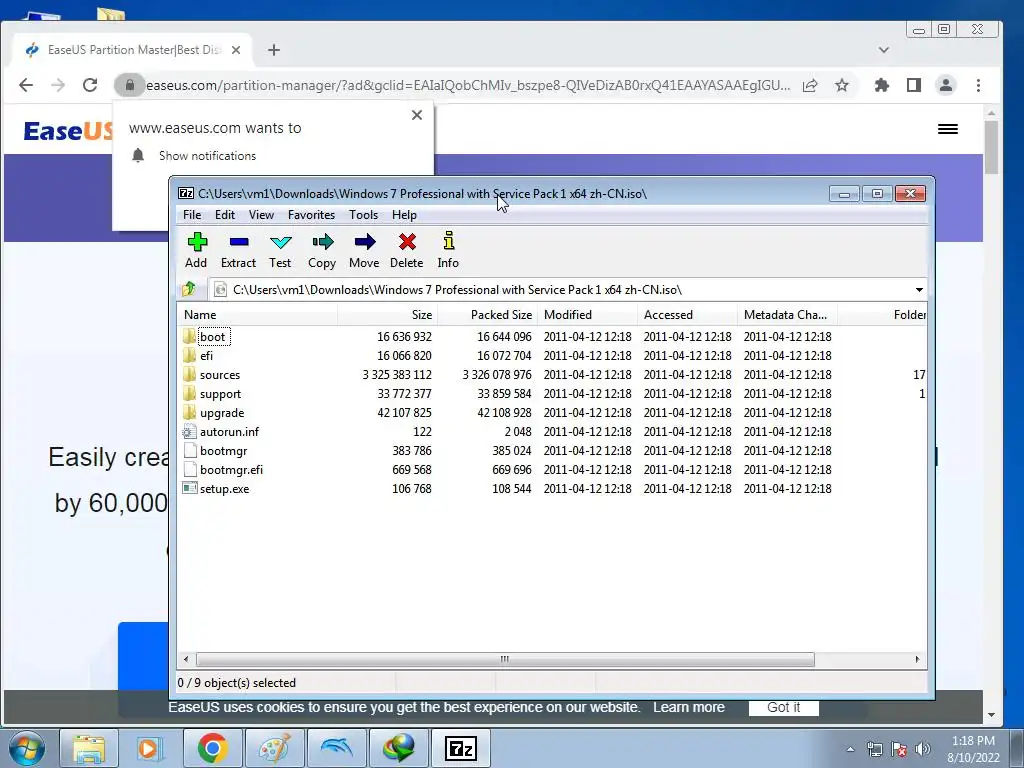Image resolution: width=1024 pixels, height=768 pixels.
Task: Sort by Metadata Changed column header
Action: point(787,315)
